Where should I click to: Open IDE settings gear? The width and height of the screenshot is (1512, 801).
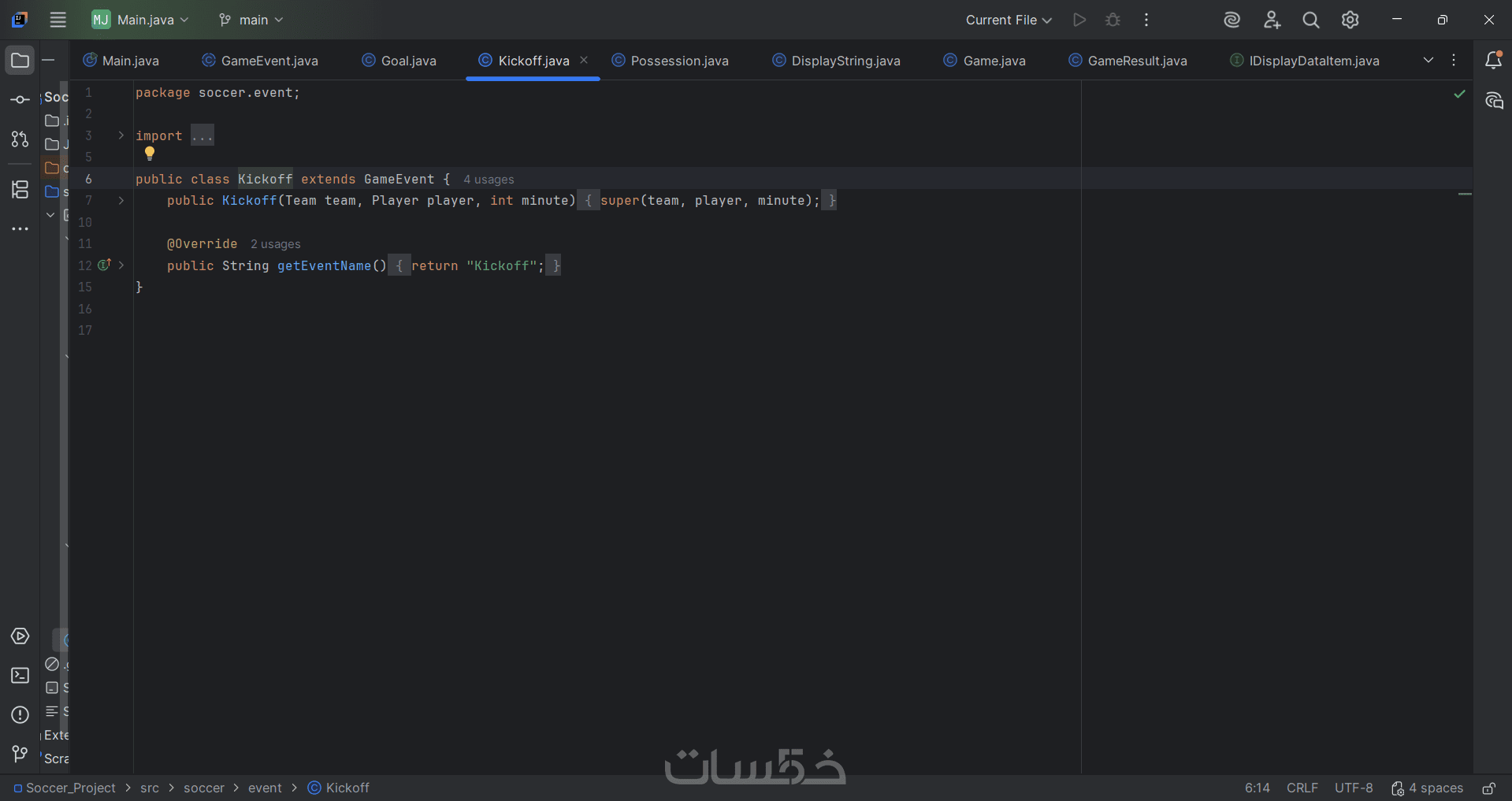tap(1350, 20)
